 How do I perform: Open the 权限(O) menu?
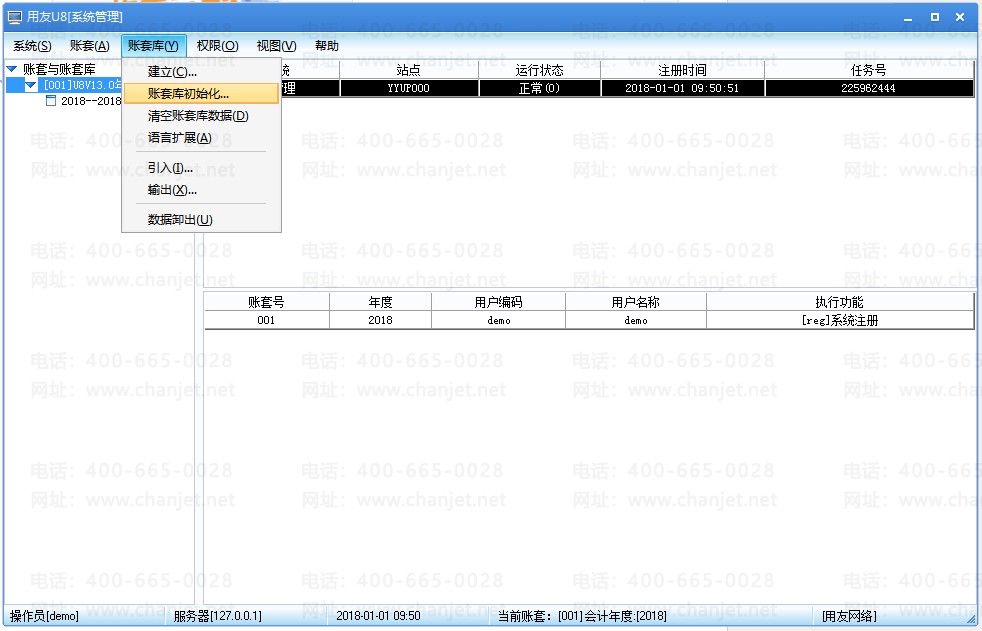click(217, 46)
